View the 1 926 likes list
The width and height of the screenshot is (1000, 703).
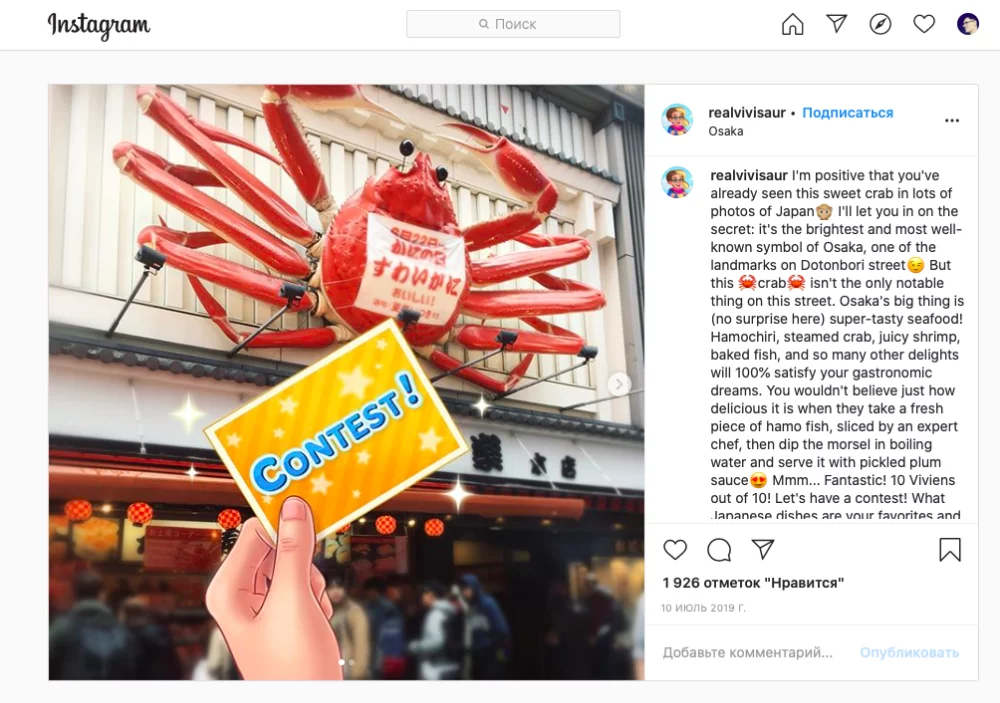click(x=753, y=582)
